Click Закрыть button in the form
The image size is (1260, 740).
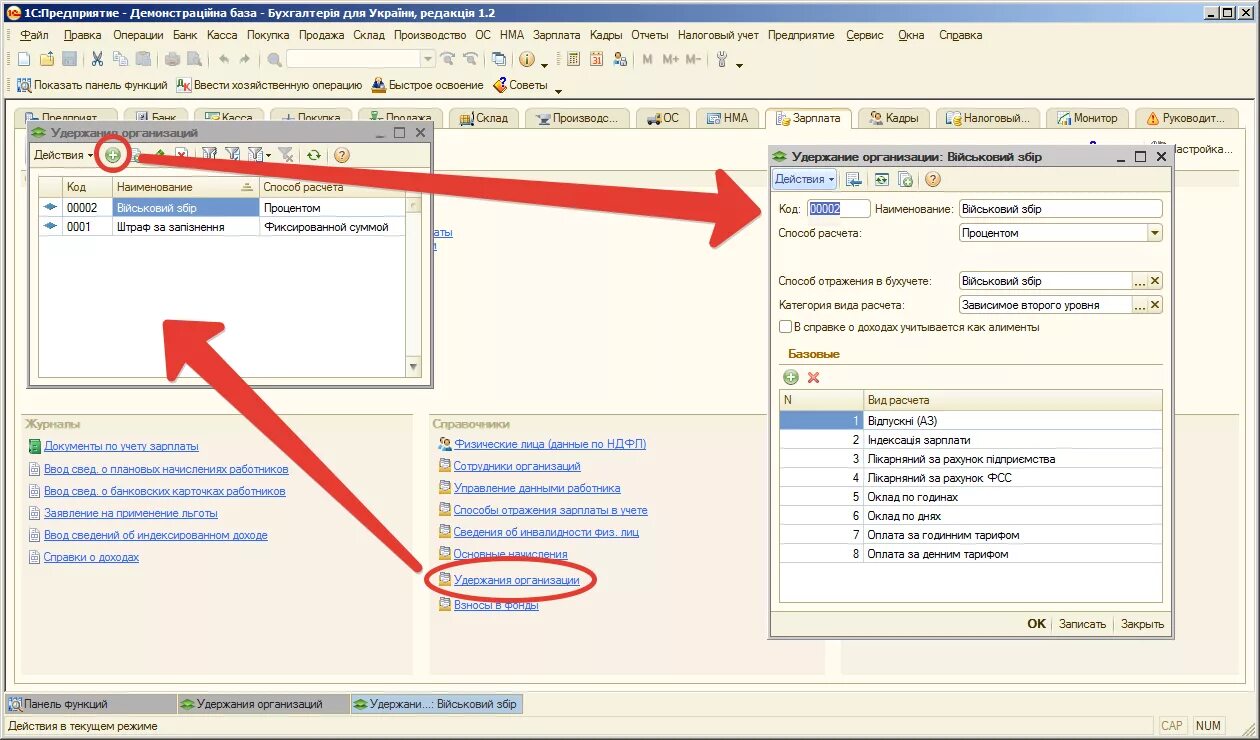[x=1142, y=624]
